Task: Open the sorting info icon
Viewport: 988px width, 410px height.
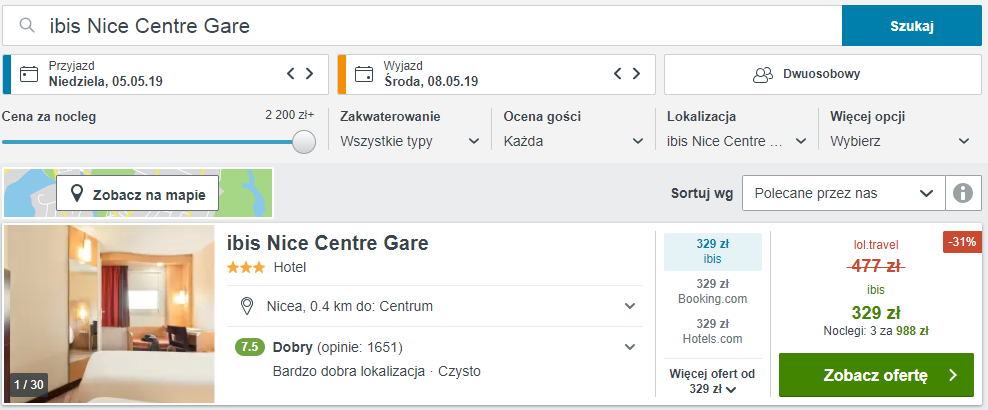Action: pos(963,193)
